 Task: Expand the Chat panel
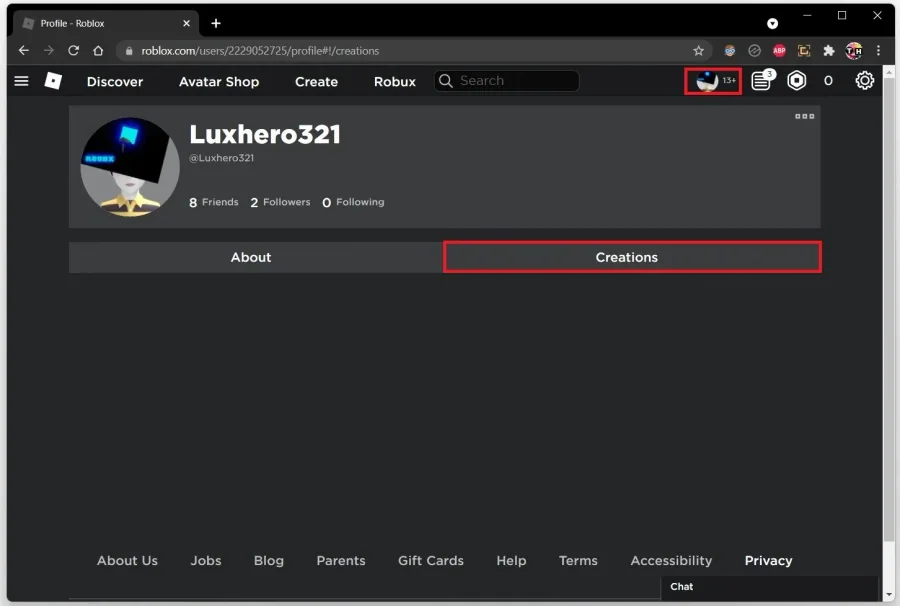tap(769, 586)
